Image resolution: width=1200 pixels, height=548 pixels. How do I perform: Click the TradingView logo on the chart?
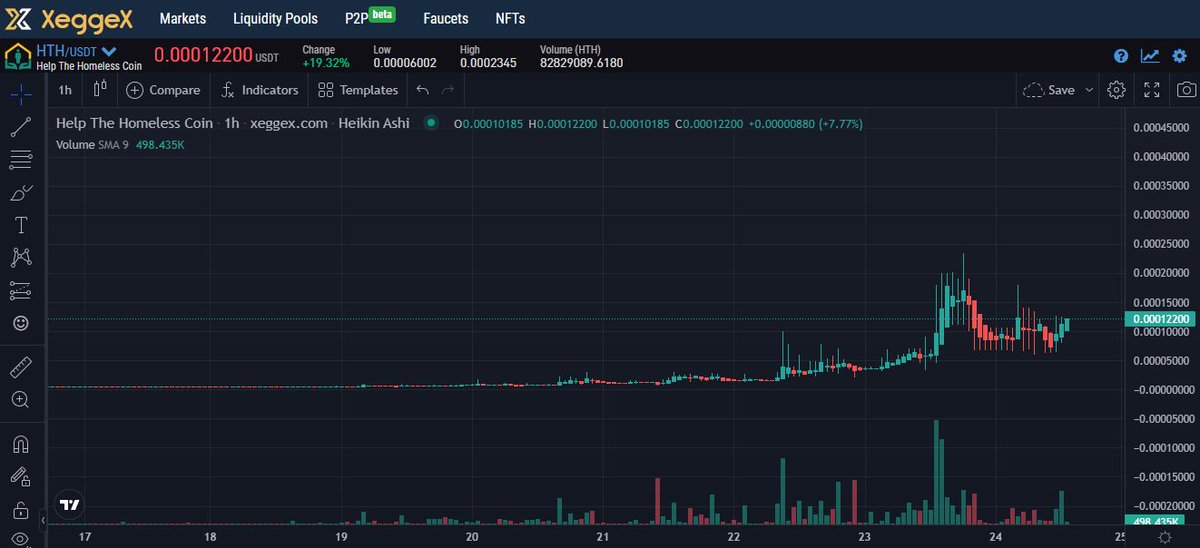[x=69, y=505]
